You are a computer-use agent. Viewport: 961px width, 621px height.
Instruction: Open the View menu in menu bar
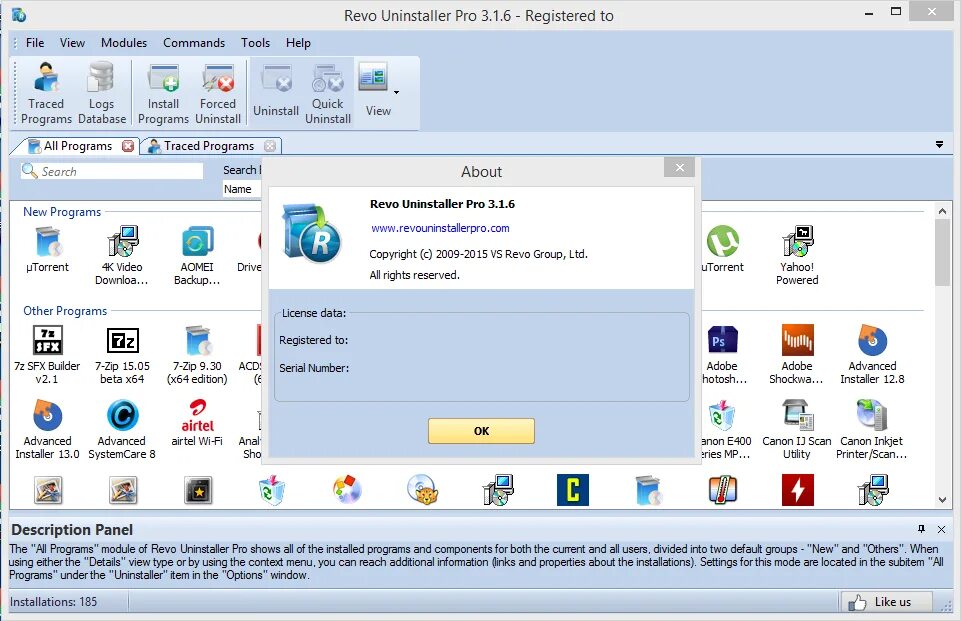[72, 43]
